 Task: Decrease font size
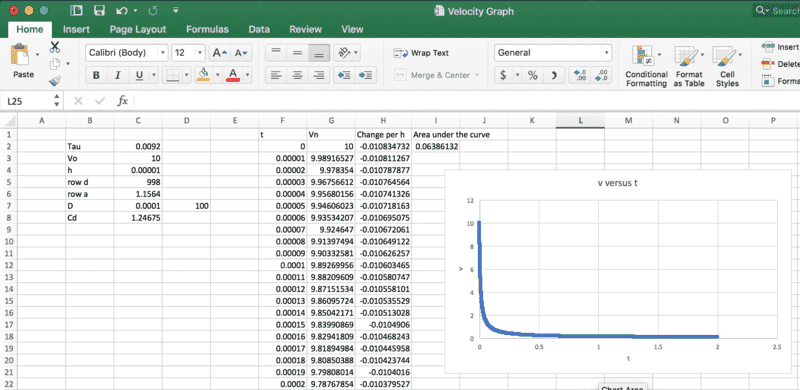[x=241, y=53]
